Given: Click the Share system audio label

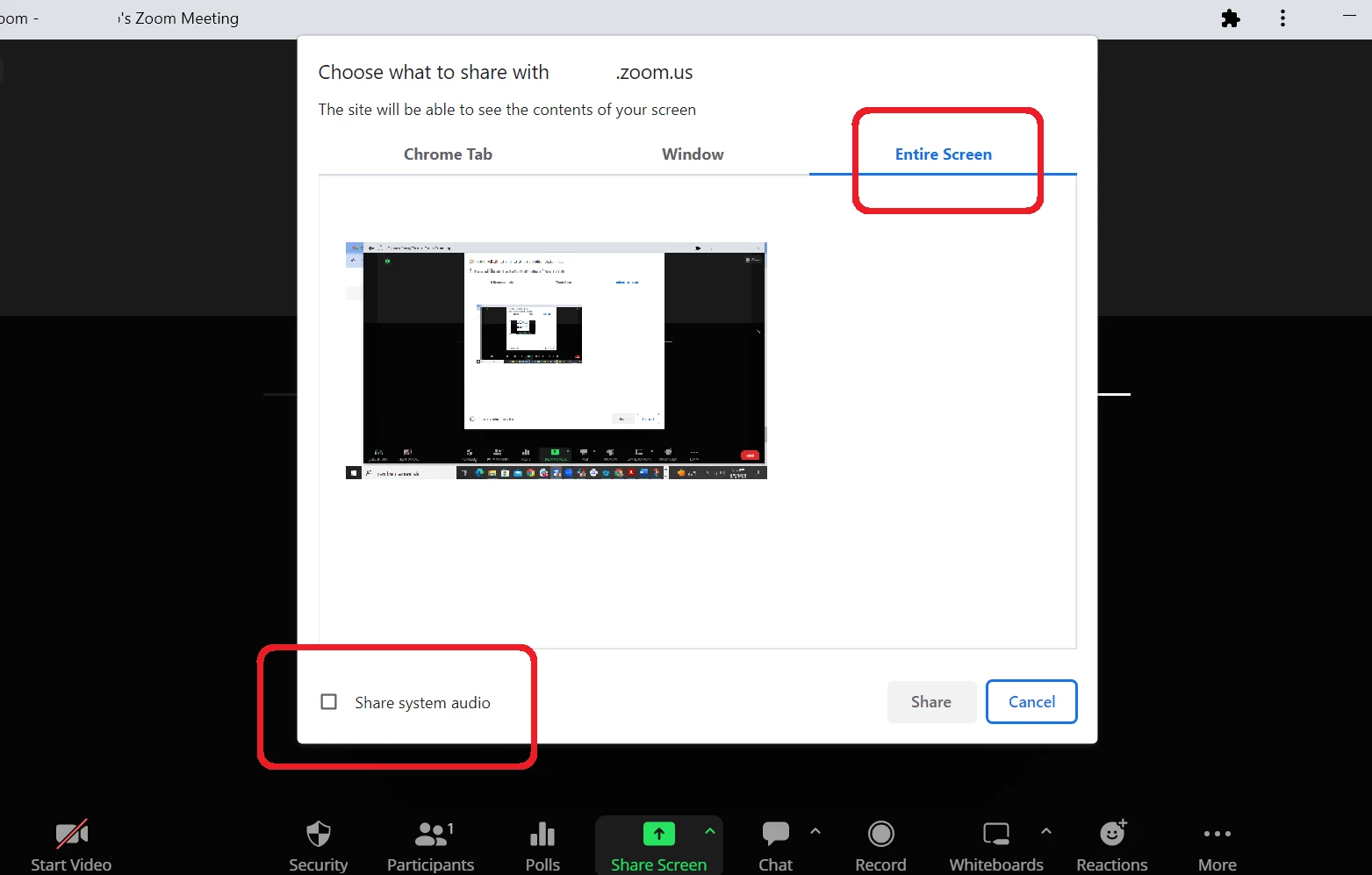Looking at the screenshot, I should (x=422, y=703).
